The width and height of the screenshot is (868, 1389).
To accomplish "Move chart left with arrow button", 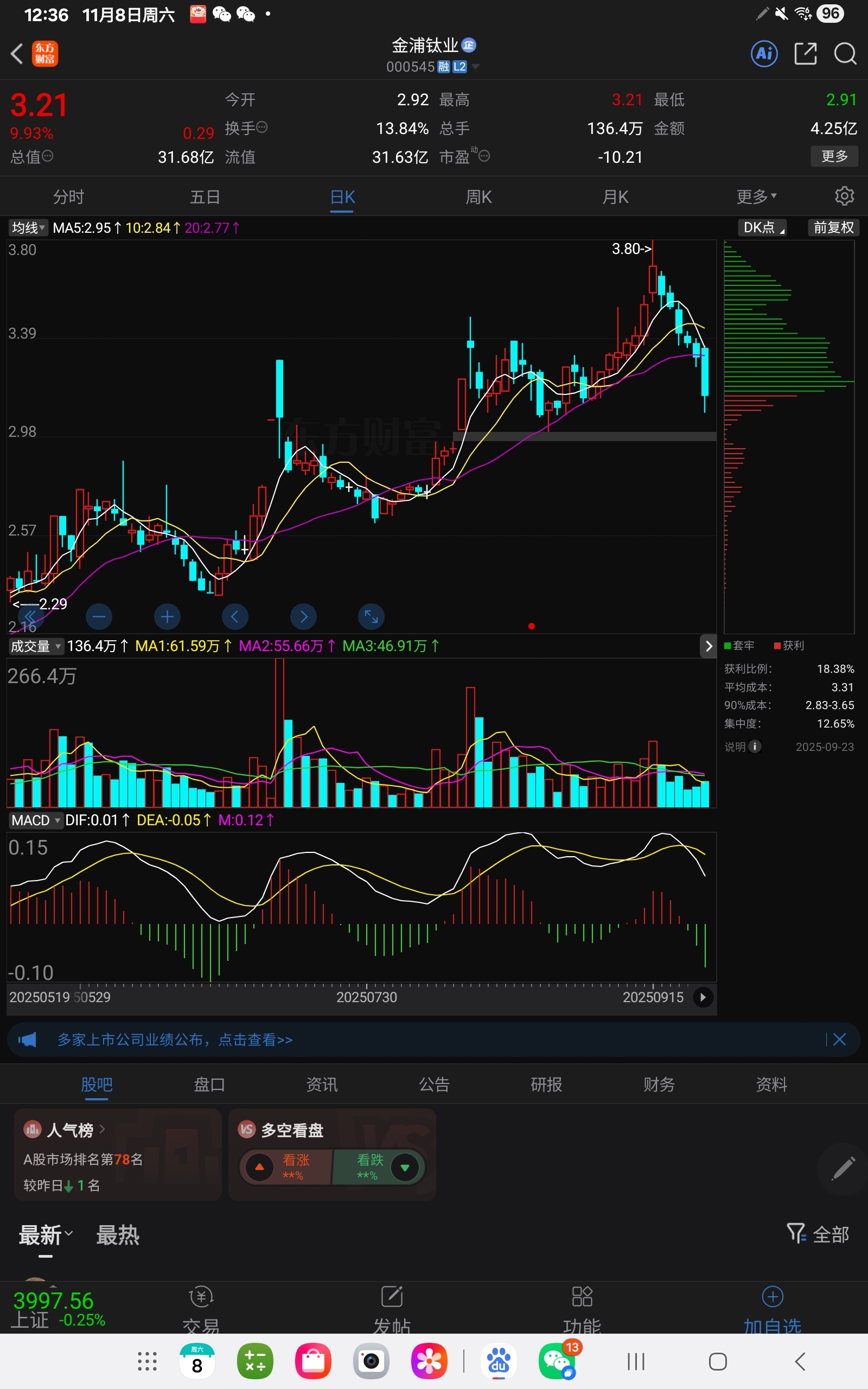I will [235, 617].
